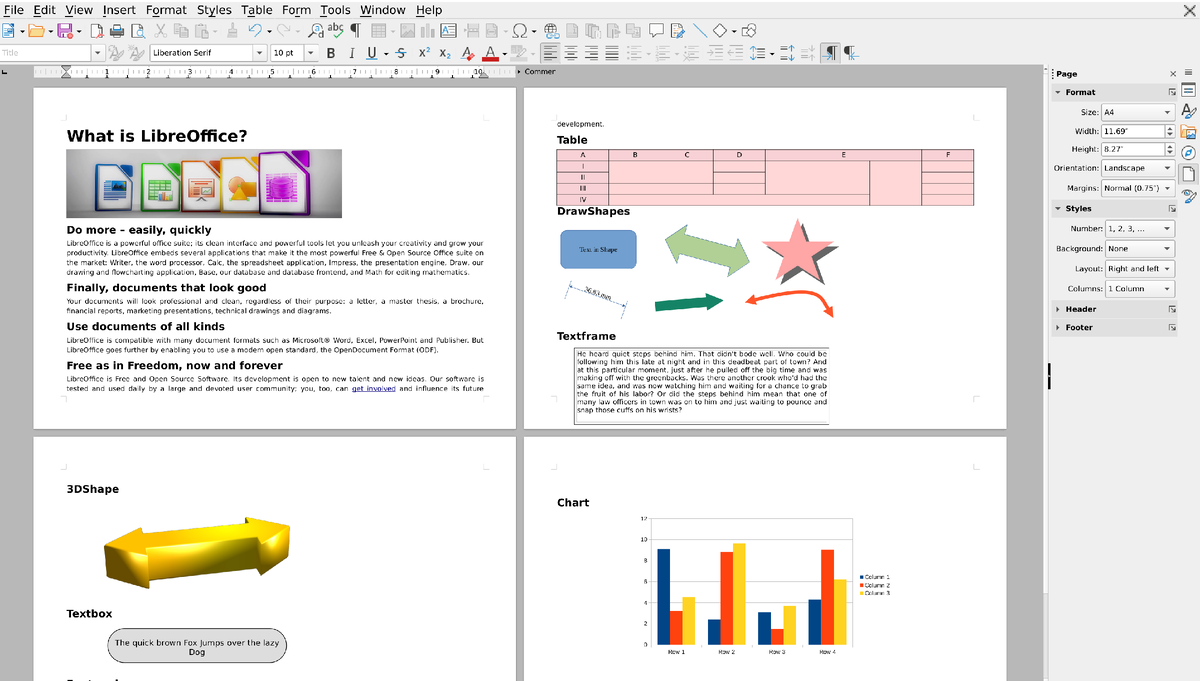The image size is (1200, 681).
Task: Align paragraph left
Action: 550,53
